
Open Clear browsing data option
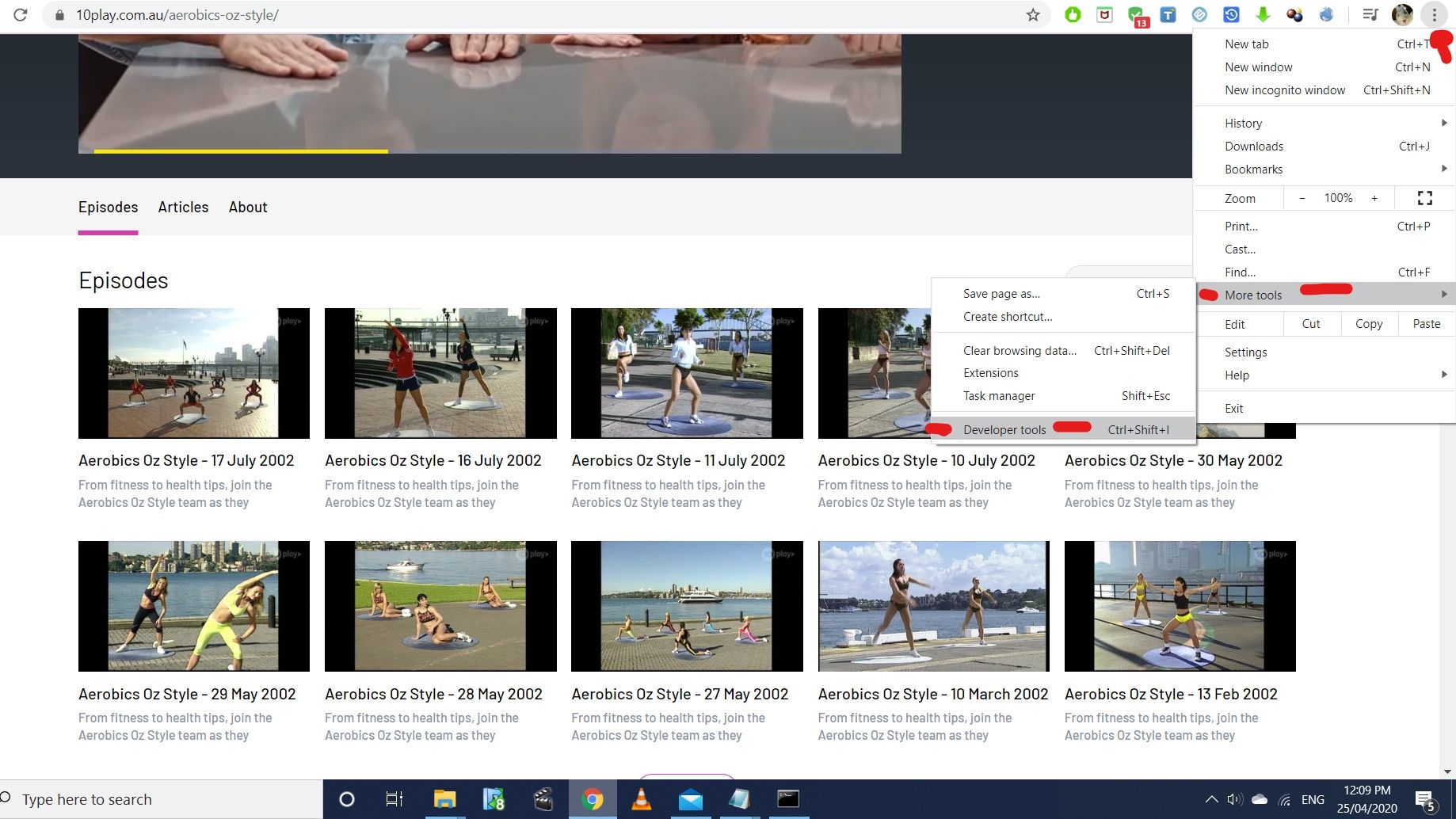click(x=1020, y=351)
